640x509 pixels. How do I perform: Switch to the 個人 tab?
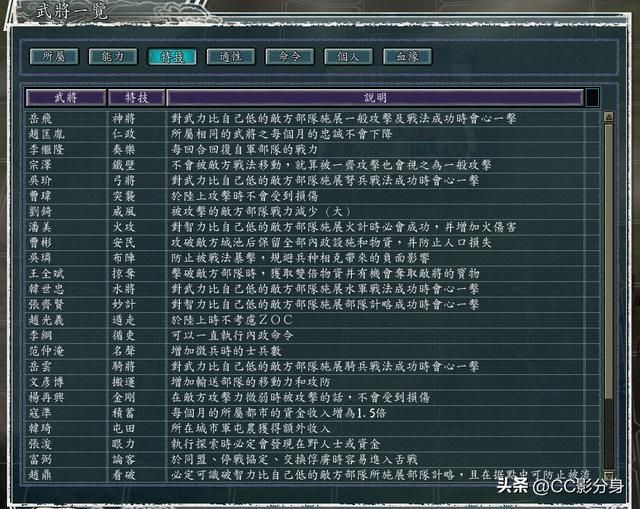tap(348, 56)
